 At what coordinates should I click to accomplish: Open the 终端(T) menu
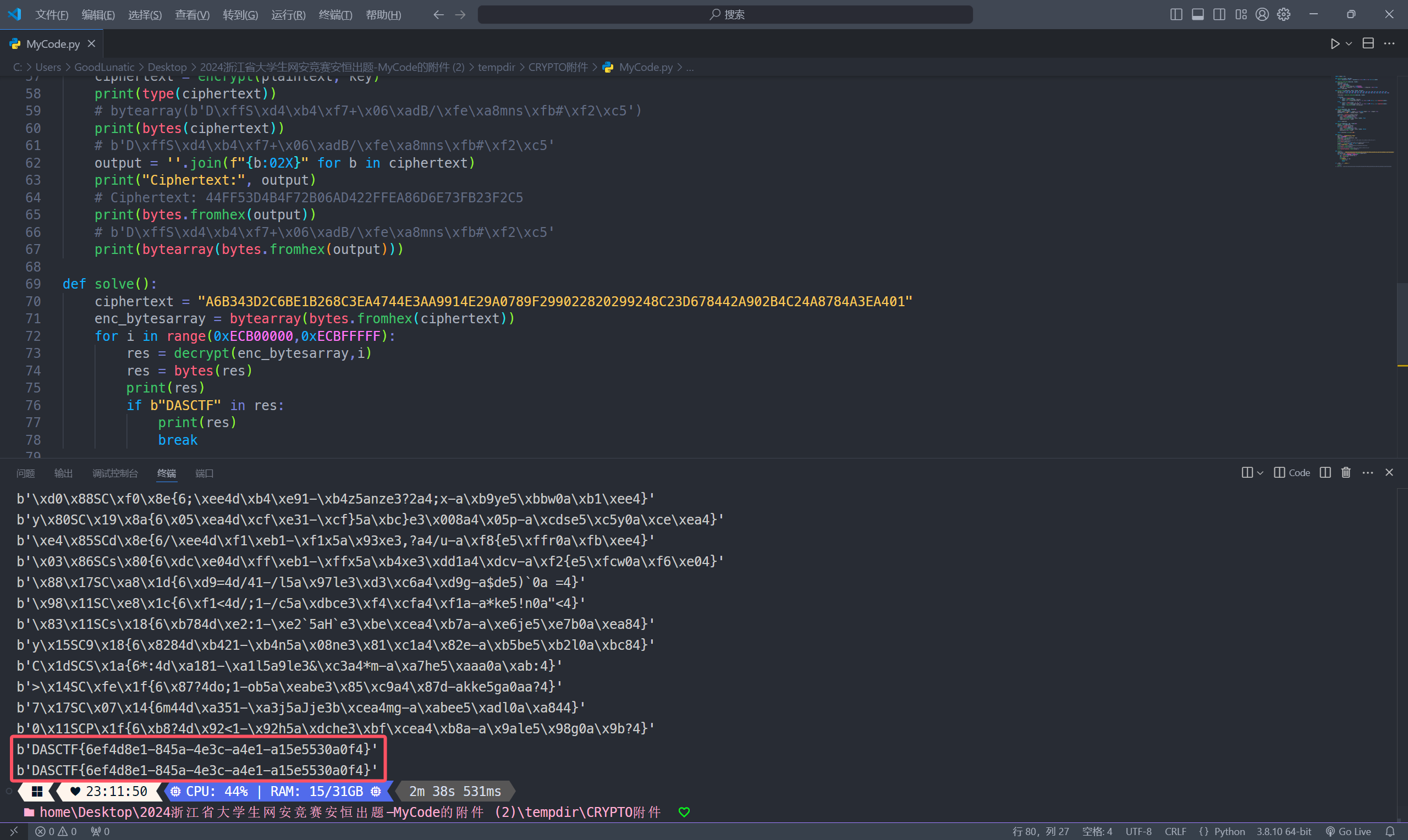click(335, 15)
